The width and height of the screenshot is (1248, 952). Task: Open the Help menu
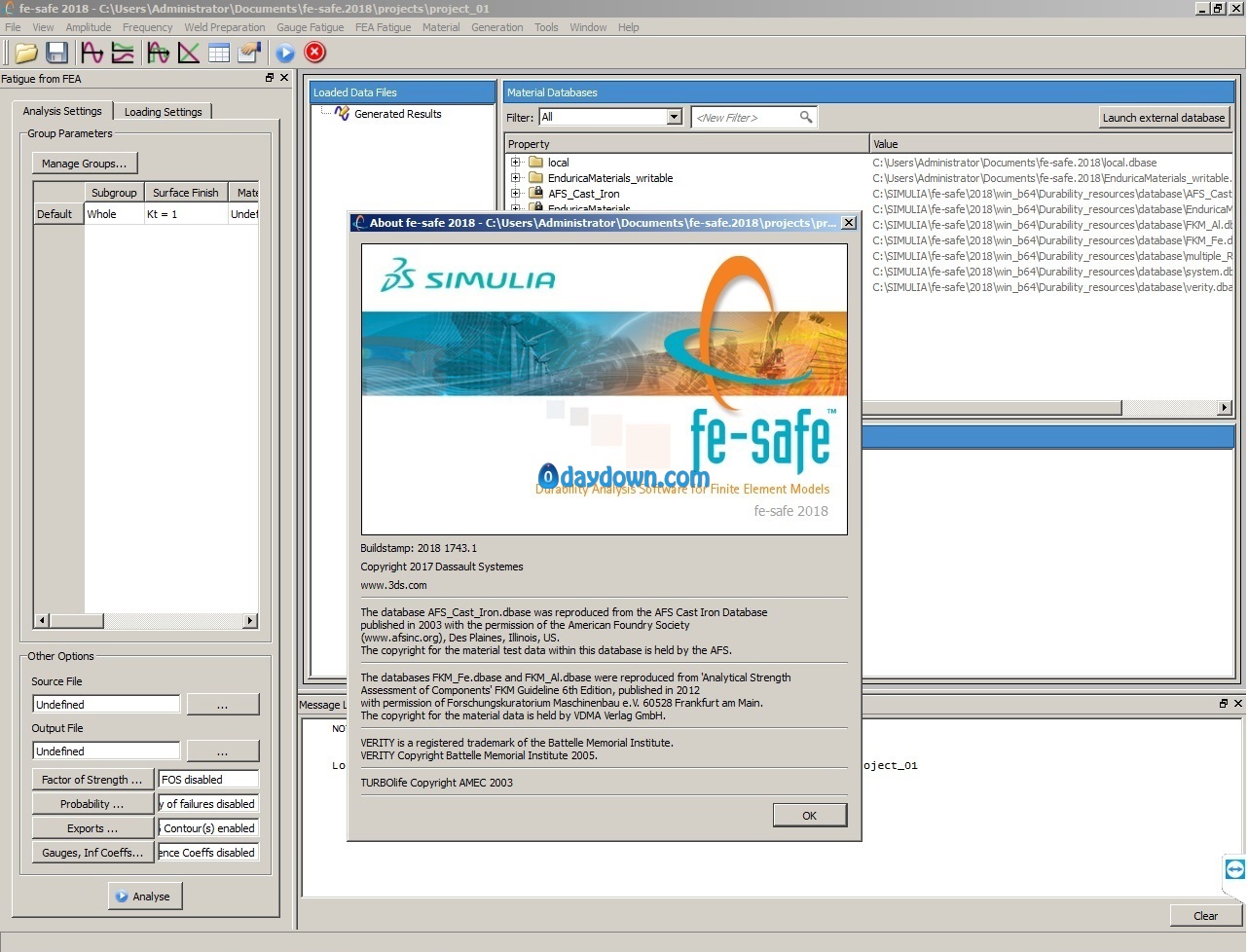629,27
